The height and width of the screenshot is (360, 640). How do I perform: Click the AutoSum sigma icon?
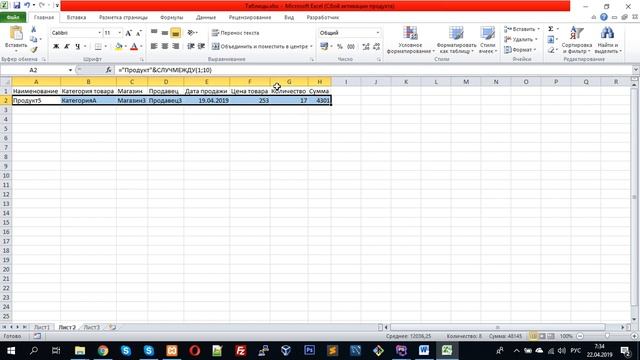coord(551,29)
